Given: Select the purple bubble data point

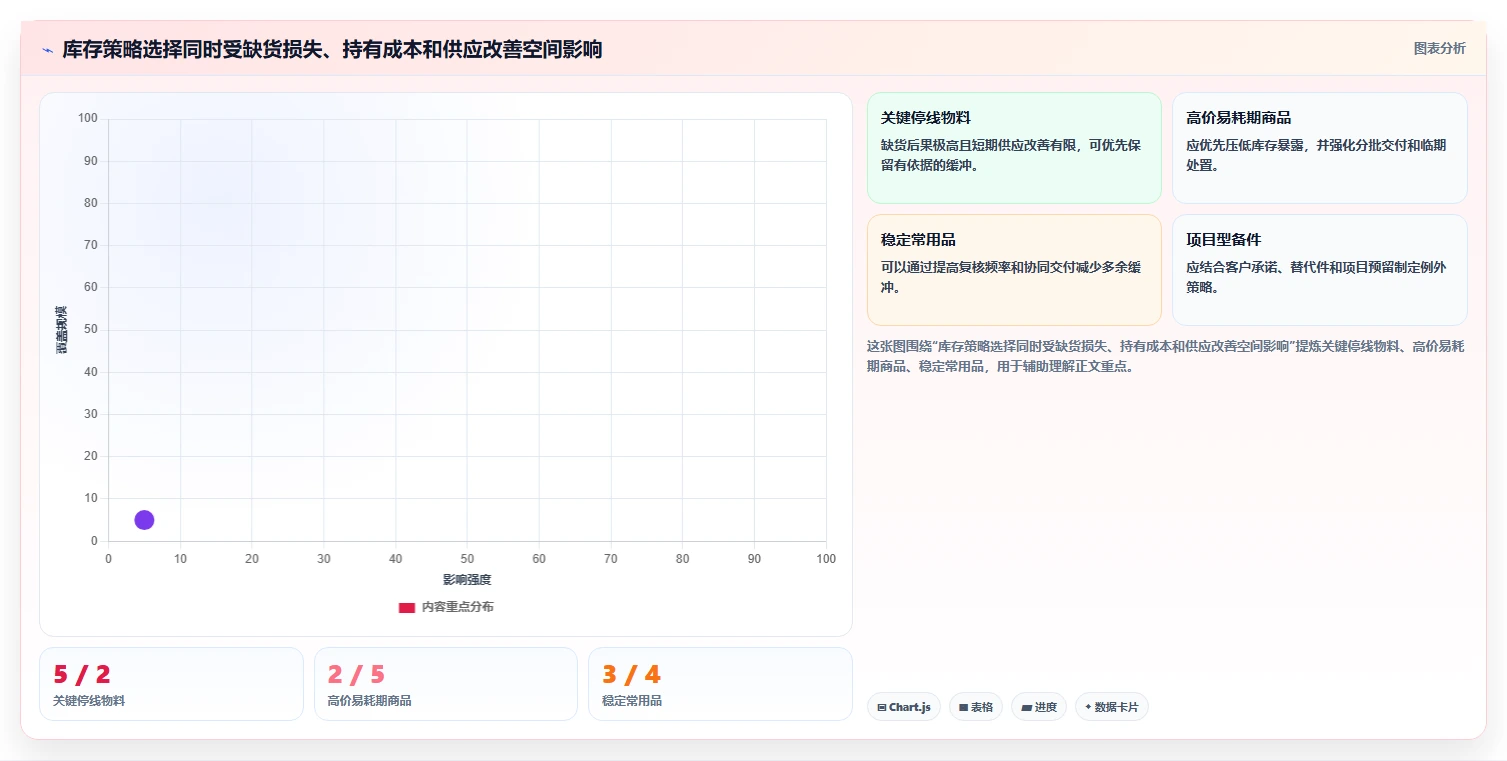Looking at the screenshot, I should click(144, 520).
